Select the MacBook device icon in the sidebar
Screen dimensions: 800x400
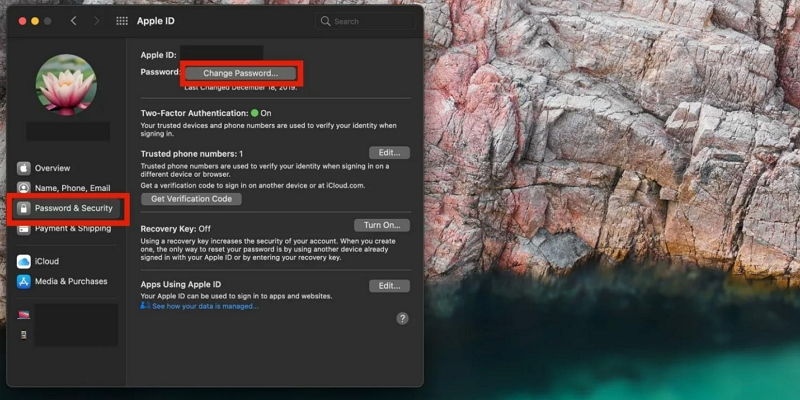pyautogui.click(x=23, y=315)
